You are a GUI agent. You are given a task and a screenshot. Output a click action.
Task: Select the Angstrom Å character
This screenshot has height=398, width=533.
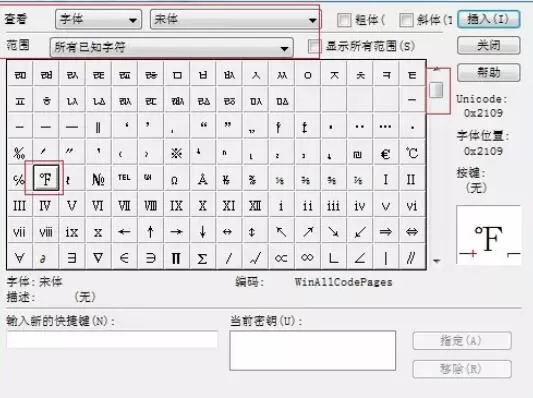point(203,178)
